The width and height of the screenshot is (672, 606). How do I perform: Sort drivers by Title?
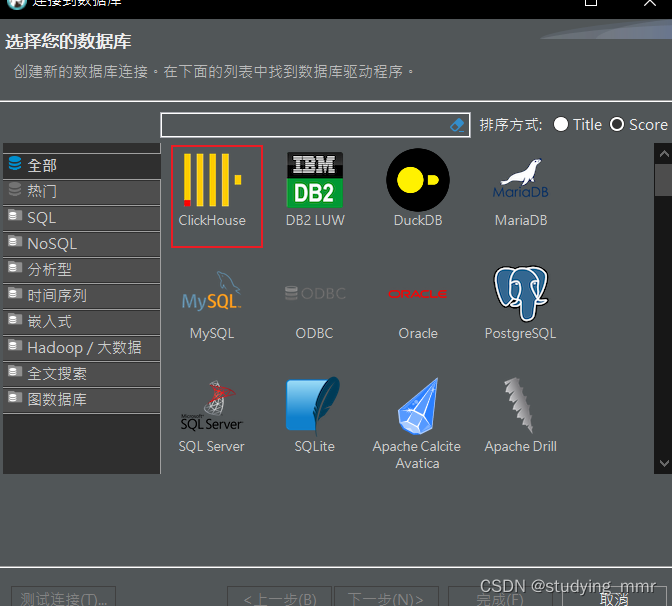(x=578, y=125)
